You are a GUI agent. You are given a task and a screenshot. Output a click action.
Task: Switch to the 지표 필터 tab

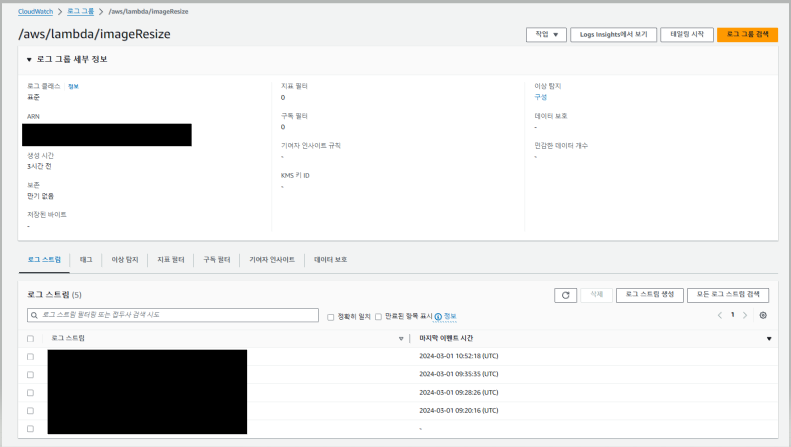point(171,260)
